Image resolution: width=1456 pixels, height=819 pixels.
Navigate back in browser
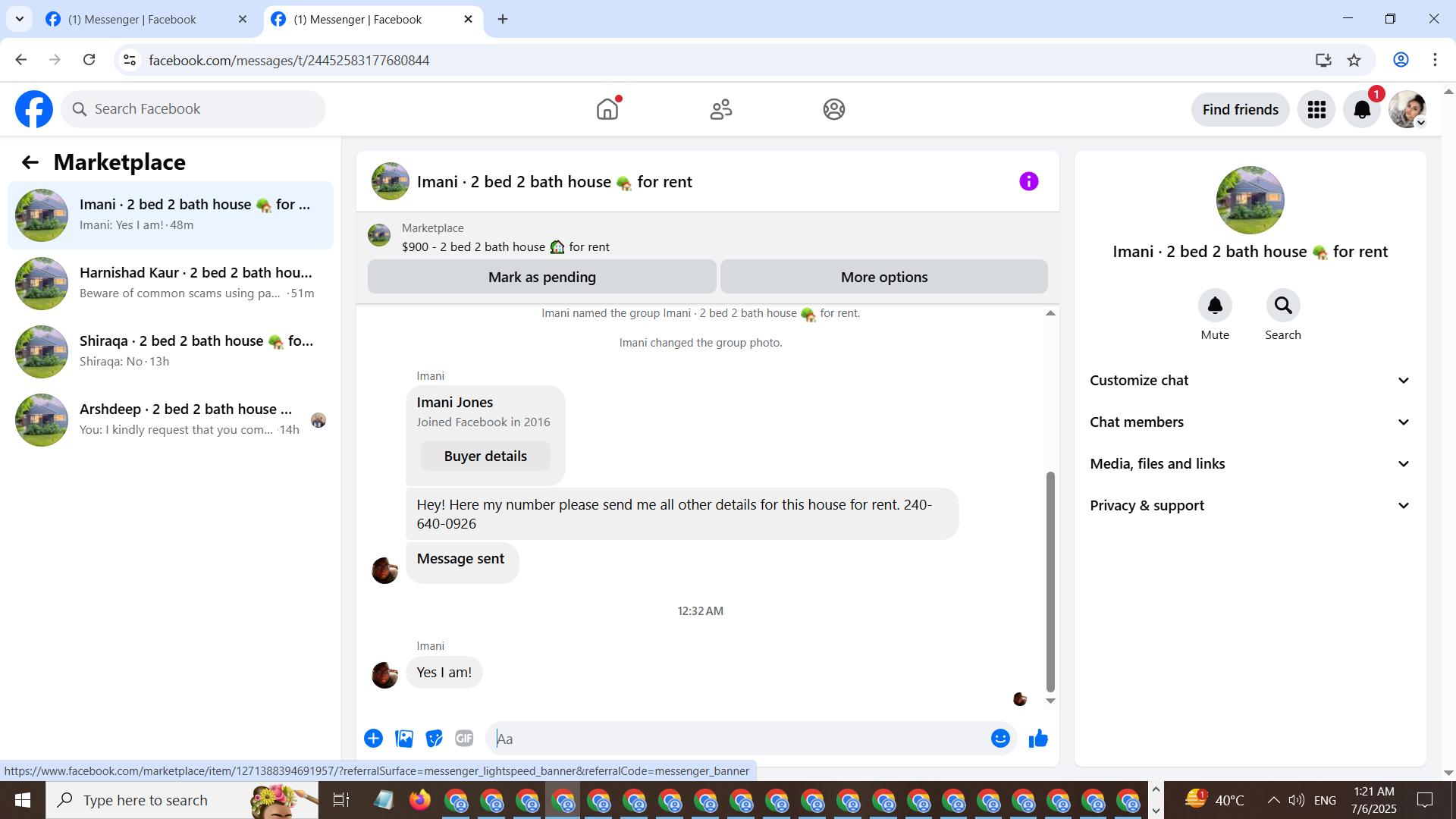[20, 60]
